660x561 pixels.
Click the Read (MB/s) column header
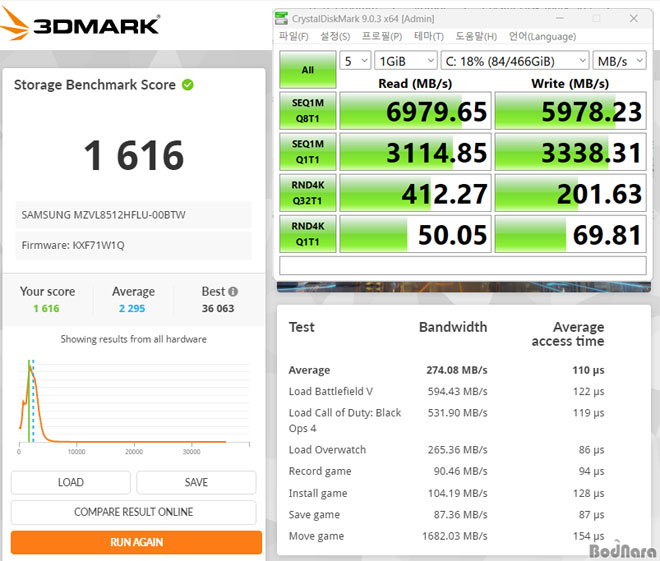tap(415, 83)
